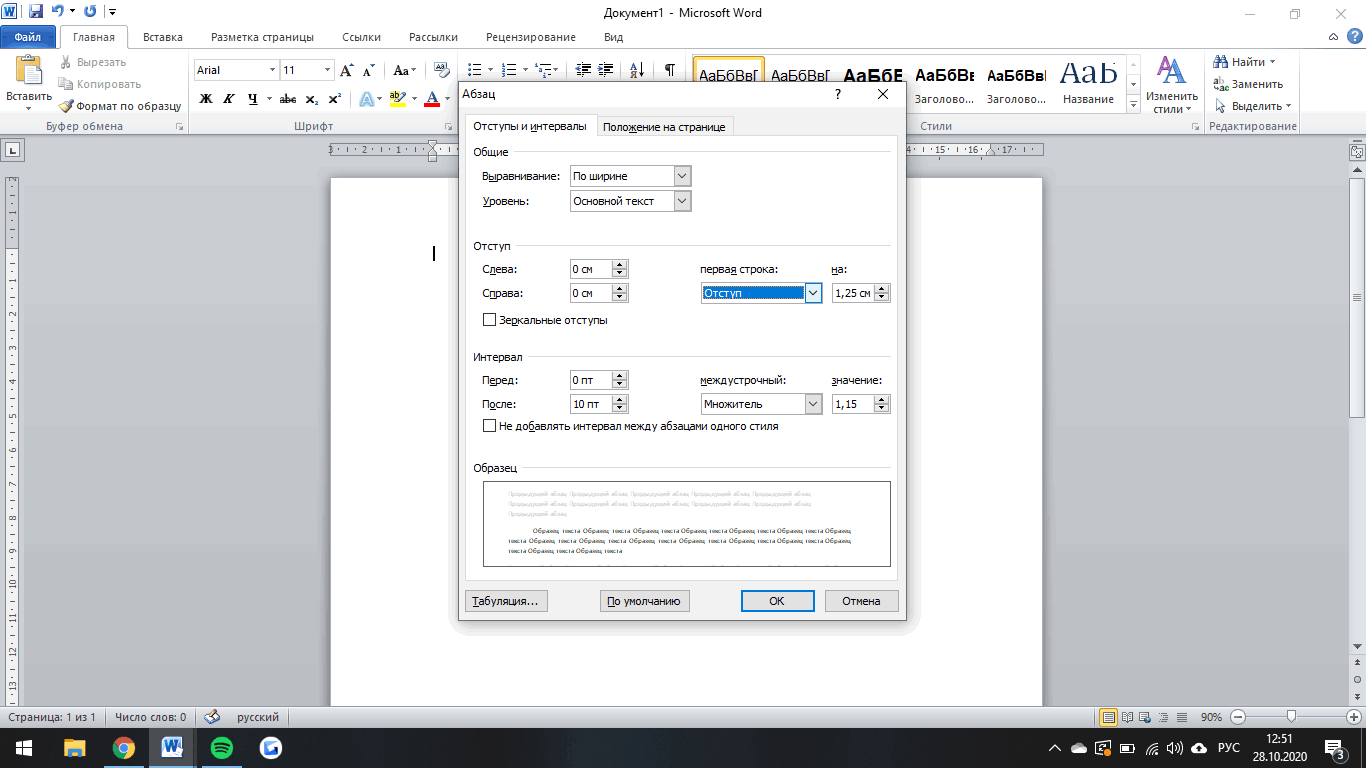Click the Табуляция... button
Viewport: 1366px width, 768px height.
click(x=506, y=601)
